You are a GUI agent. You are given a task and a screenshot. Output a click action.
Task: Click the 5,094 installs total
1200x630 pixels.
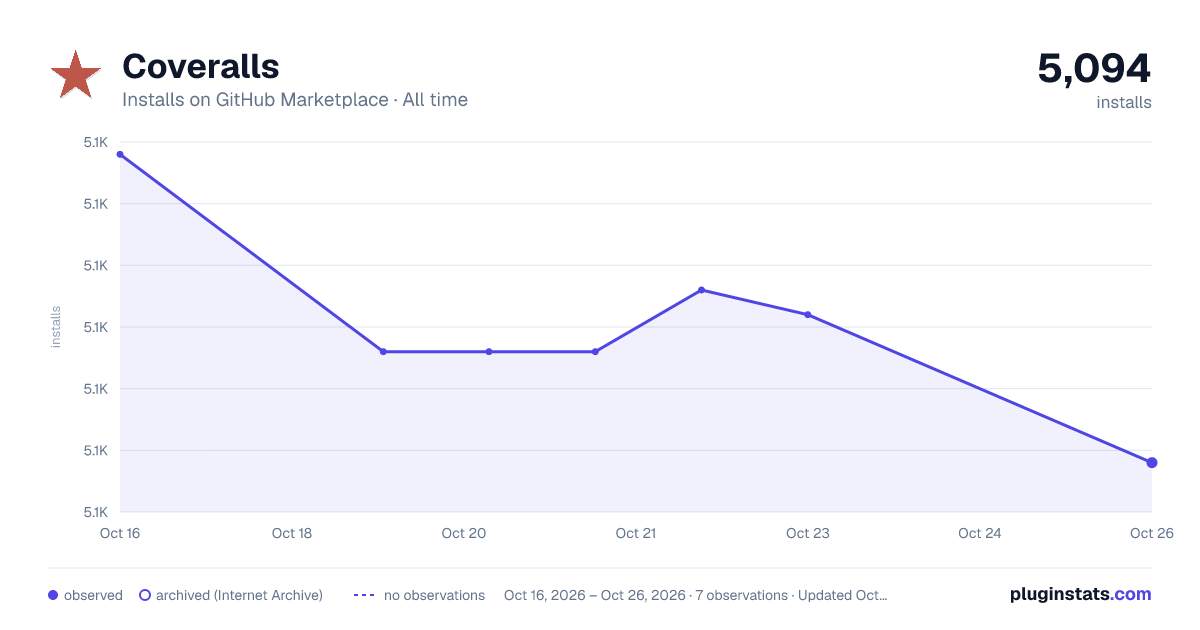pos(1094,68)
